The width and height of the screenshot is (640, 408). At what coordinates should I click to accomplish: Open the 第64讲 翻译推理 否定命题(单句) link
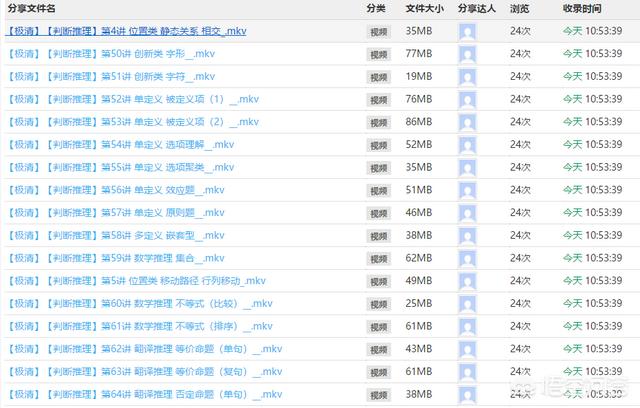144,395
